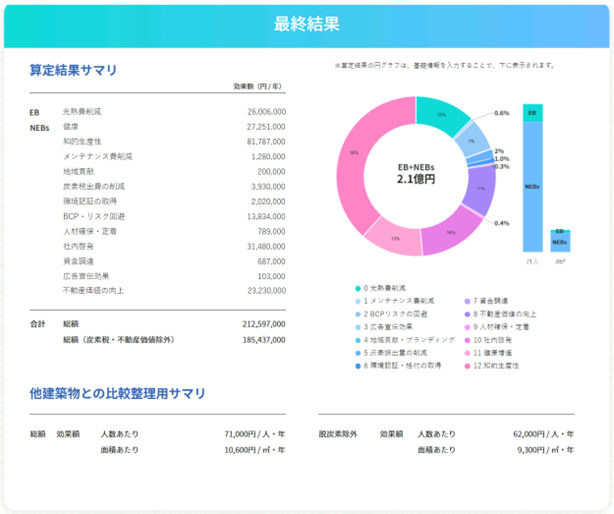Click the EB section of the /1人 bar
The width and height of the screenshot is (614, 514).
click(x=533, y=113)
